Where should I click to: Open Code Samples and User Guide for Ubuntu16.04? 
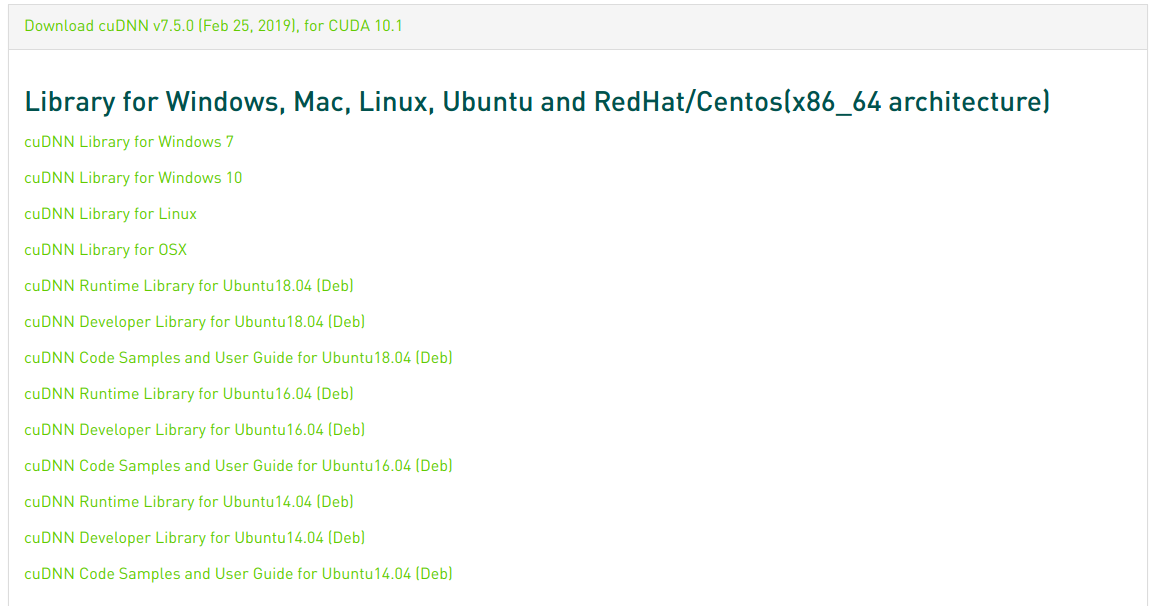coord(238,466)
